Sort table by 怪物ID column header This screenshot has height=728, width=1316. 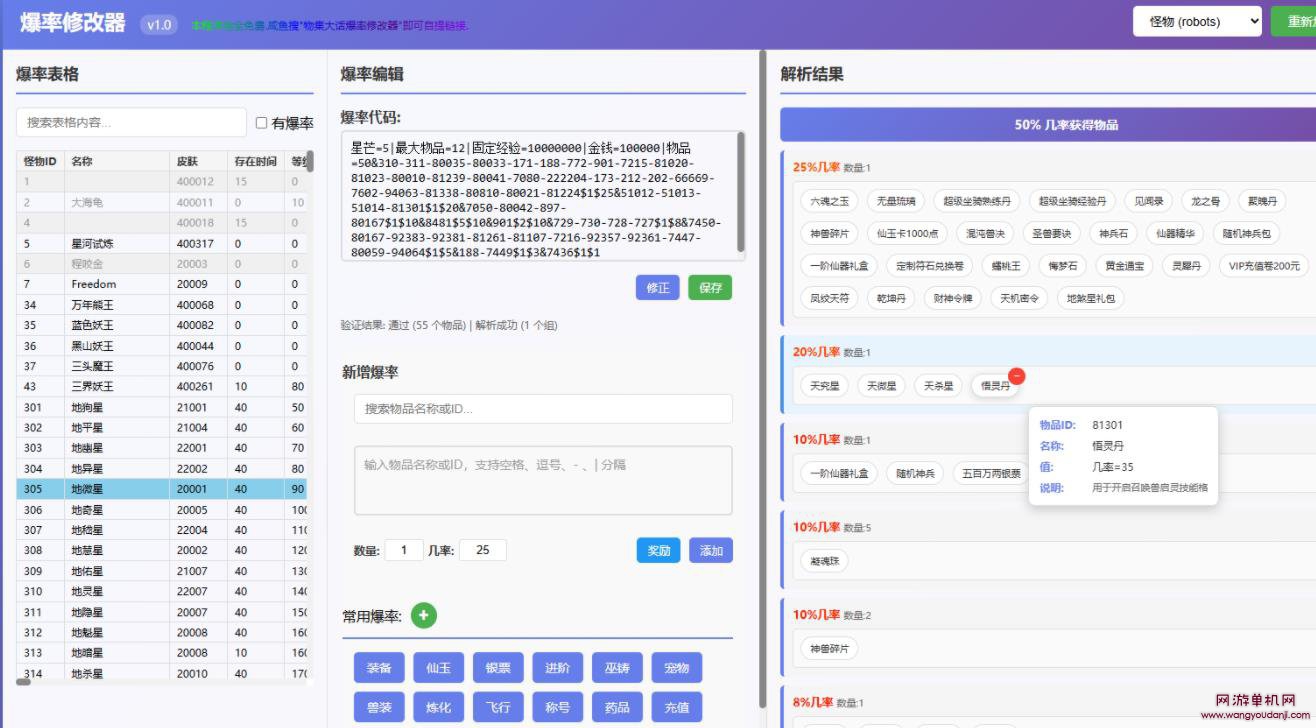tap(40, 161)
